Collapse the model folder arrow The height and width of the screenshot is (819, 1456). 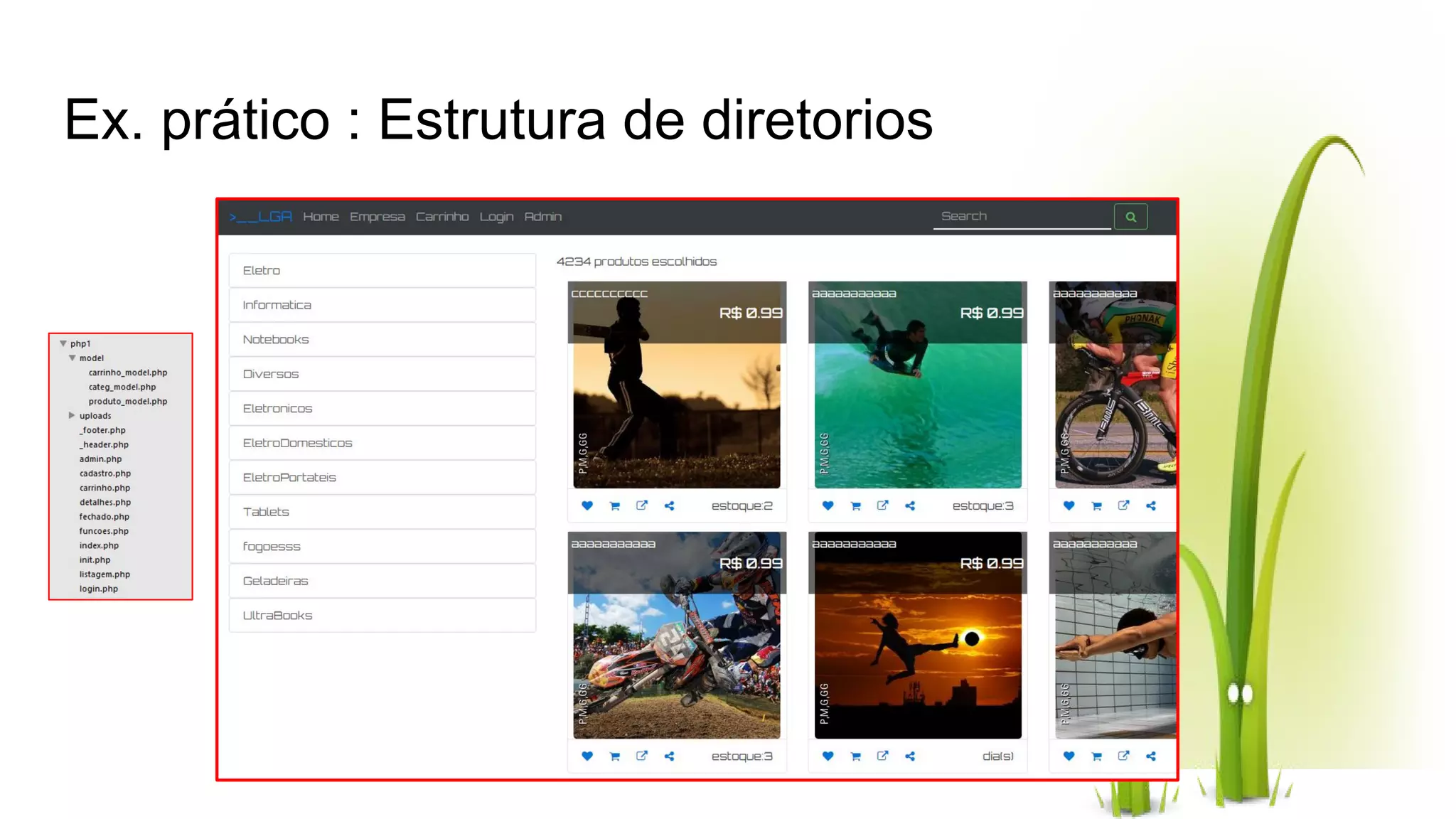[x=73, y=358]
